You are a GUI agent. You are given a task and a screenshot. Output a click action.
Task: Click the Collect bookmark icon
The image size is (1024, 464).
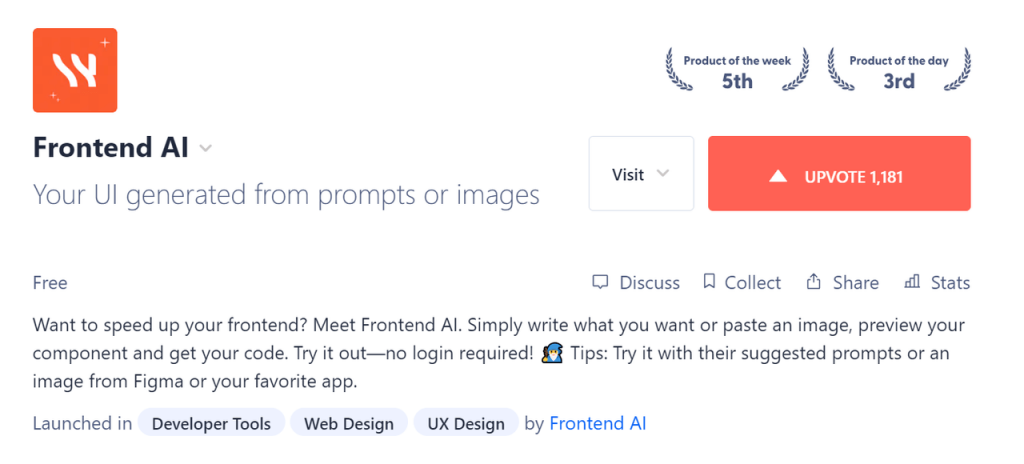click(709, 282)
